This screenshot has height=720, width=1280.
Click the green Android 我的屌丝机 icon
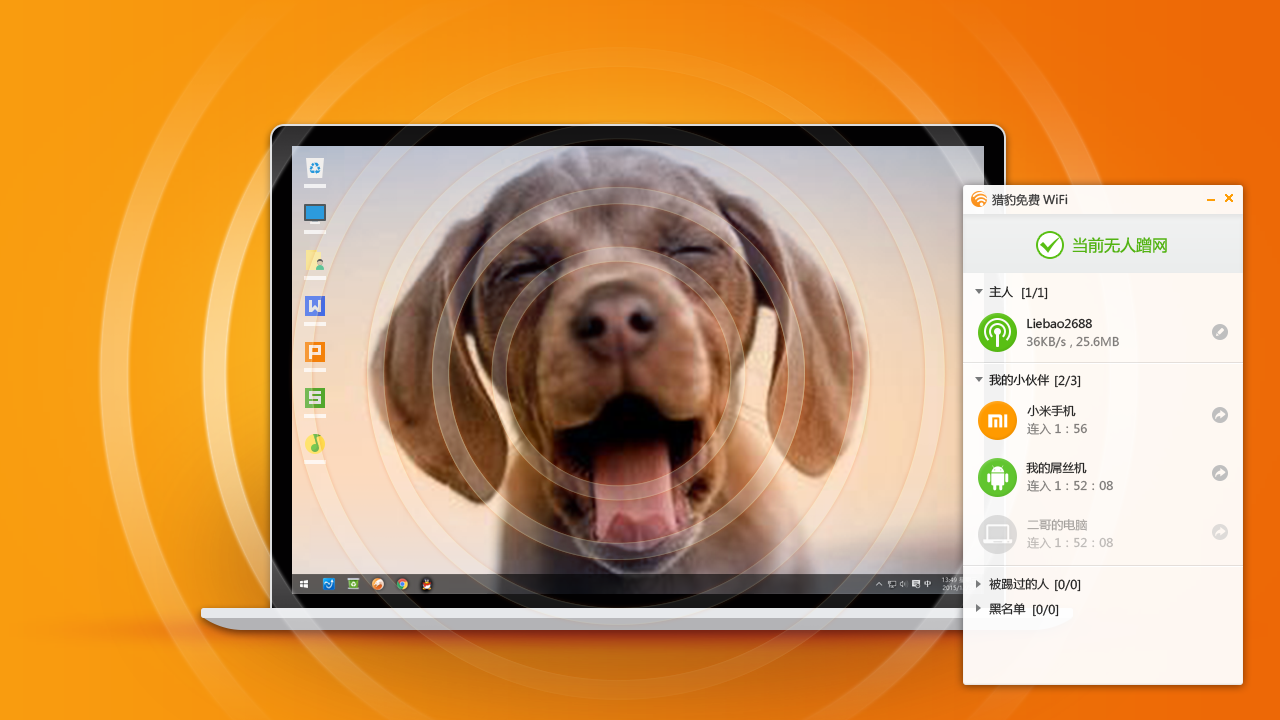[997, 477]
